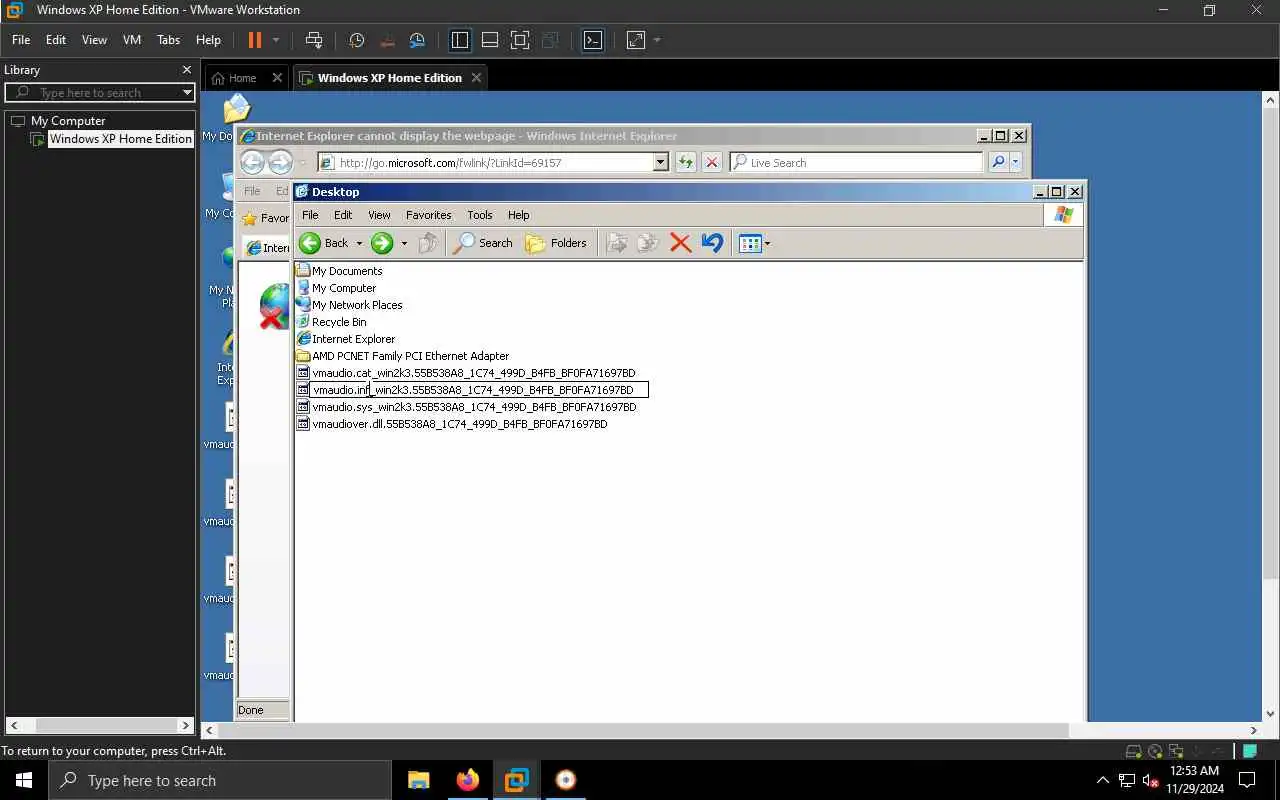Viewport: 1280px width, 800px height.
Task: Open the Tools menu in Desktop window
Action: 480,215
